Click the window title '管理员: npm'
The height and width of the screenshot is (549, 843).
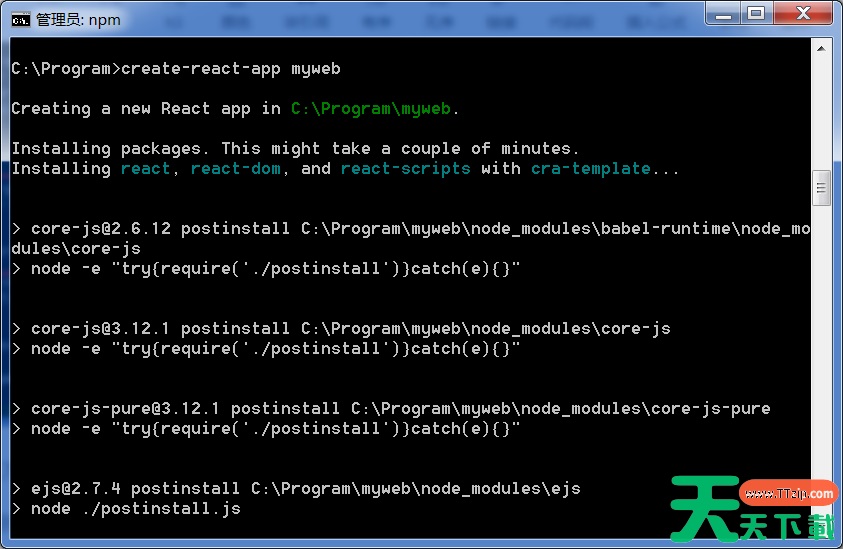point(78,20)
